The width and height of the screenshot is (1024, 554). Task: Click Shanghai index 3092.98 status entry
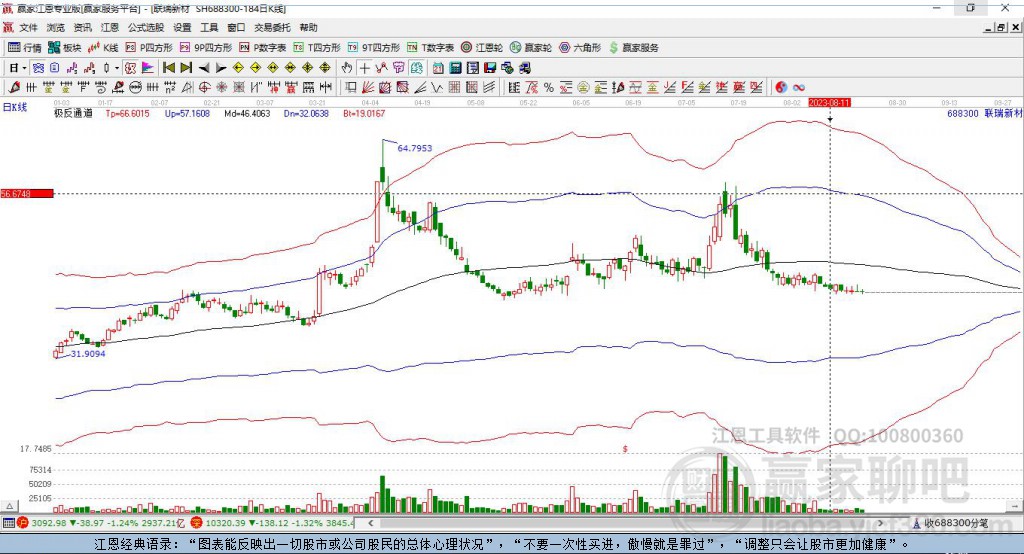(x=101, y=523)
